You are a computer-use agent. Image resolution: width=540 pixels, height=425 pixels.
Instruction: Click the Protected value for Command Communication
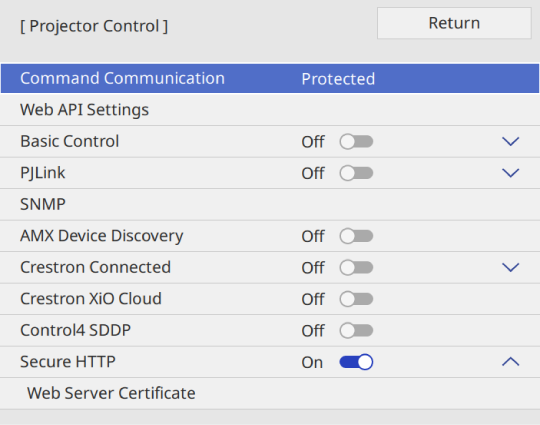coord(338,79)
